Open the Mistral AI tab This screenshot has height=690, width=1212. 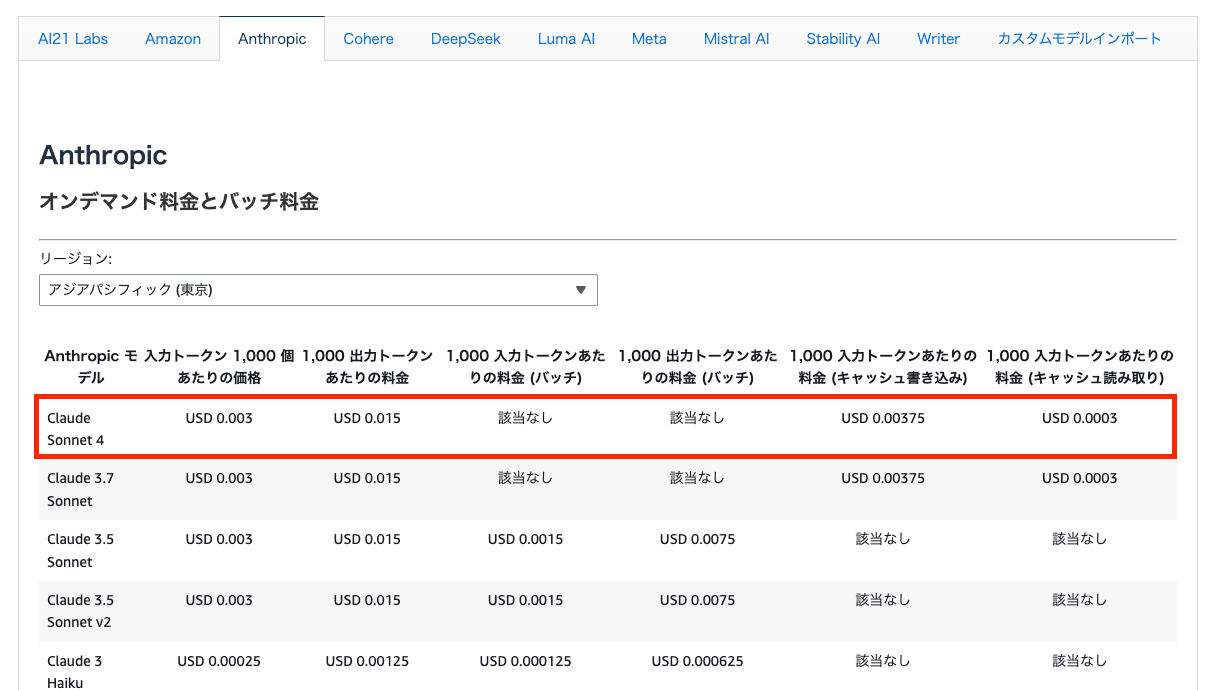point(736,39)
